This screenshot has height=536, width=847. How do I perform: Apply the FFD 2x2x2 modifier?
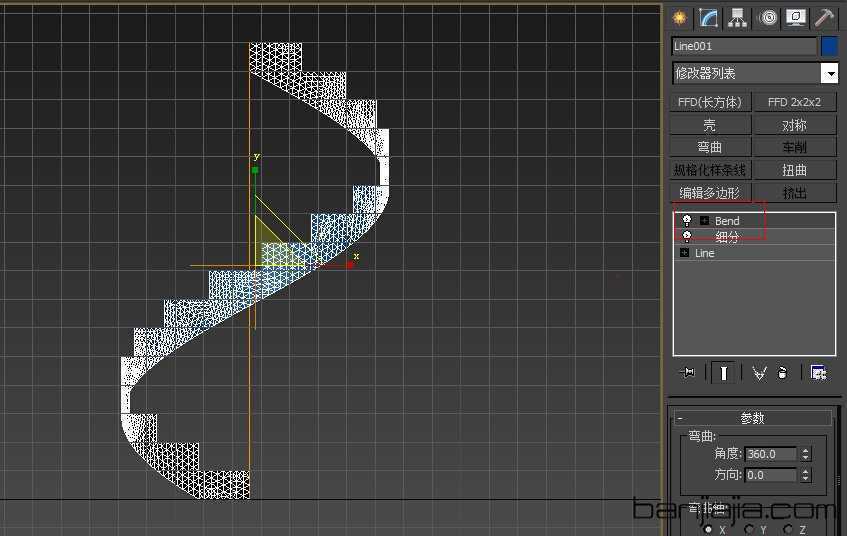794,102
